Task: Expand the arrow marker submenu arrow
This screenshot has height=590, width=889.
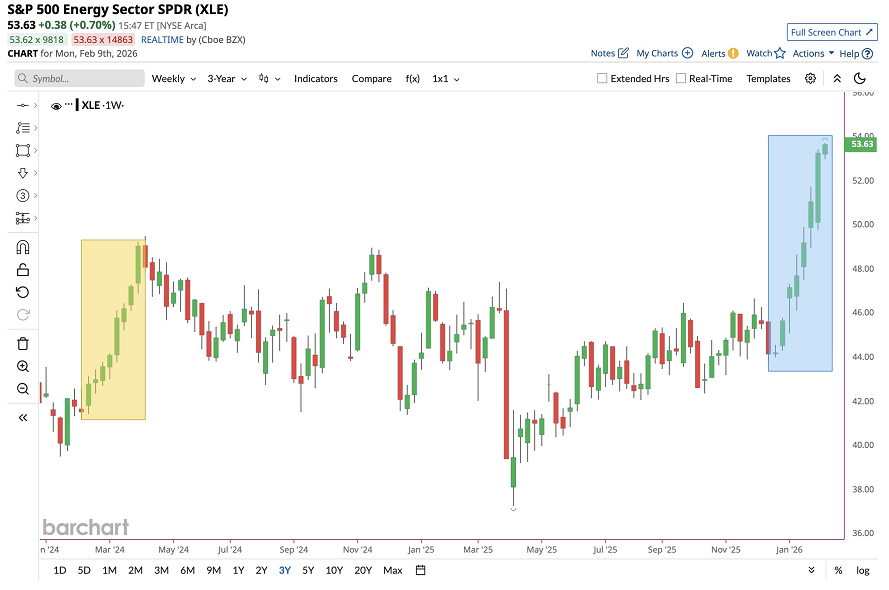Action: [x=35, y=173]
